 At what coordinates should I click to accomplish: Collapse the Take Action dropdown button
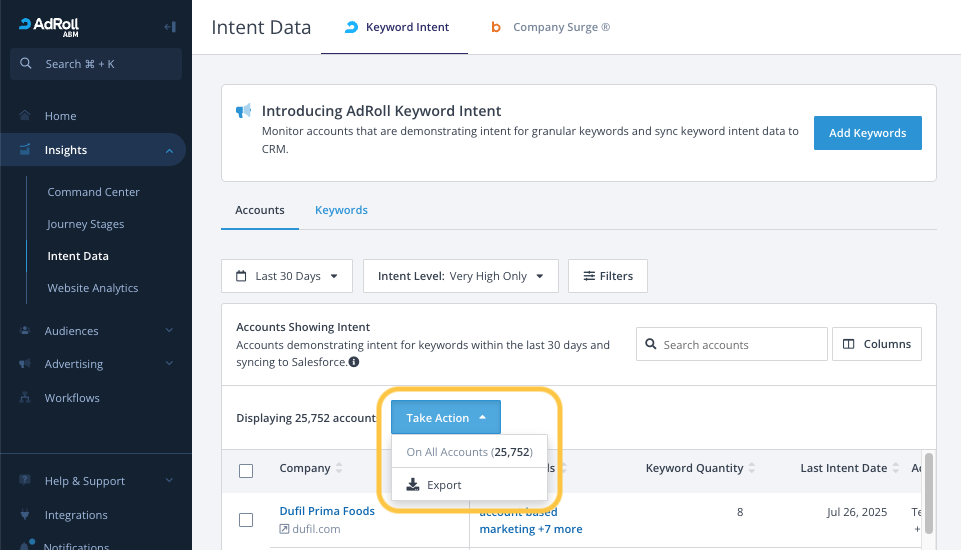point(446,418)
